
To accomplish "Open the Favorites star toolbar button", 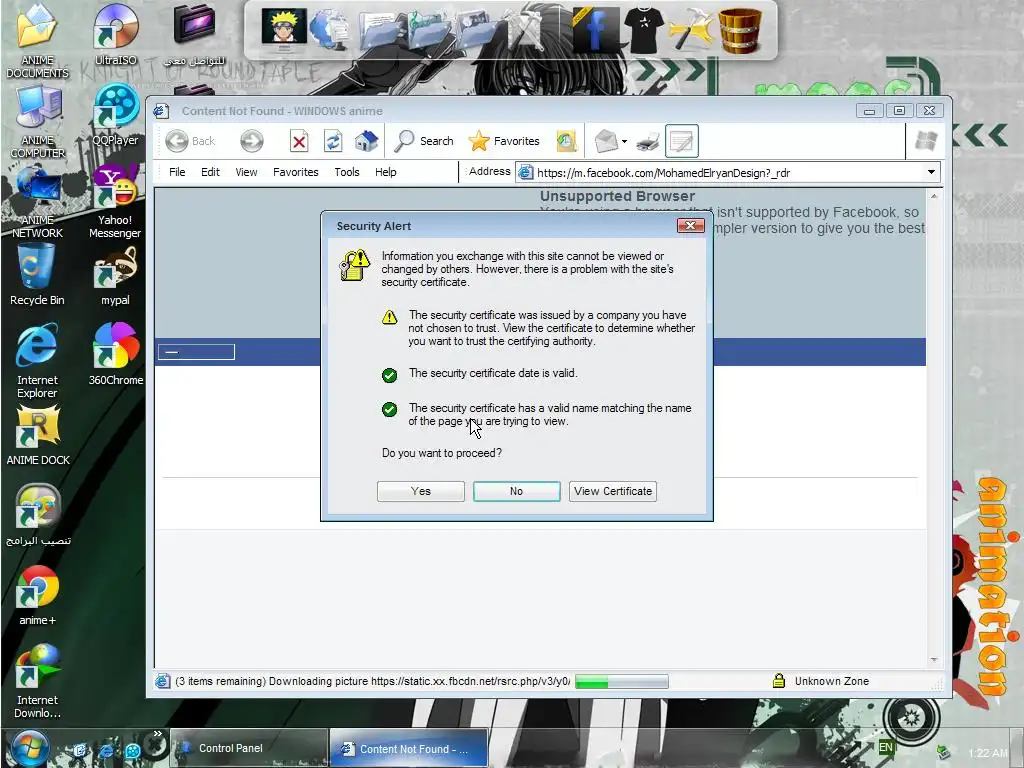I will pyautogui.click(x=504, y=141).
